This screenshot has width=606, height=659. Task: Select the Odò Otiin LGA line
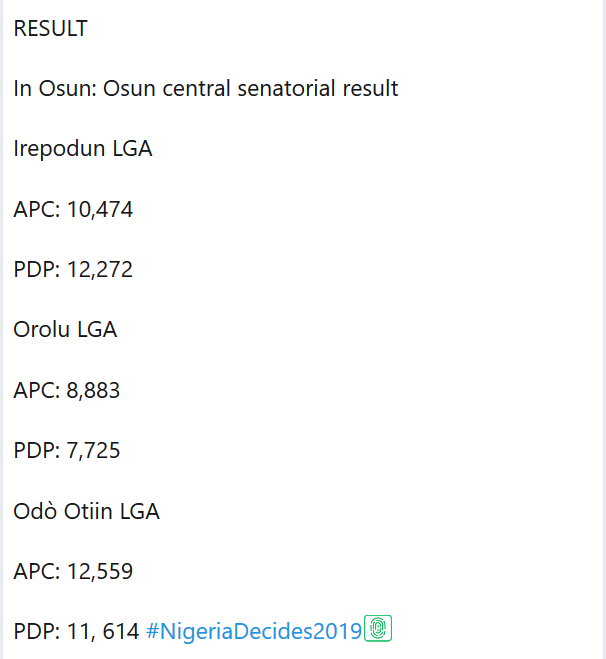tap(86, 511)
